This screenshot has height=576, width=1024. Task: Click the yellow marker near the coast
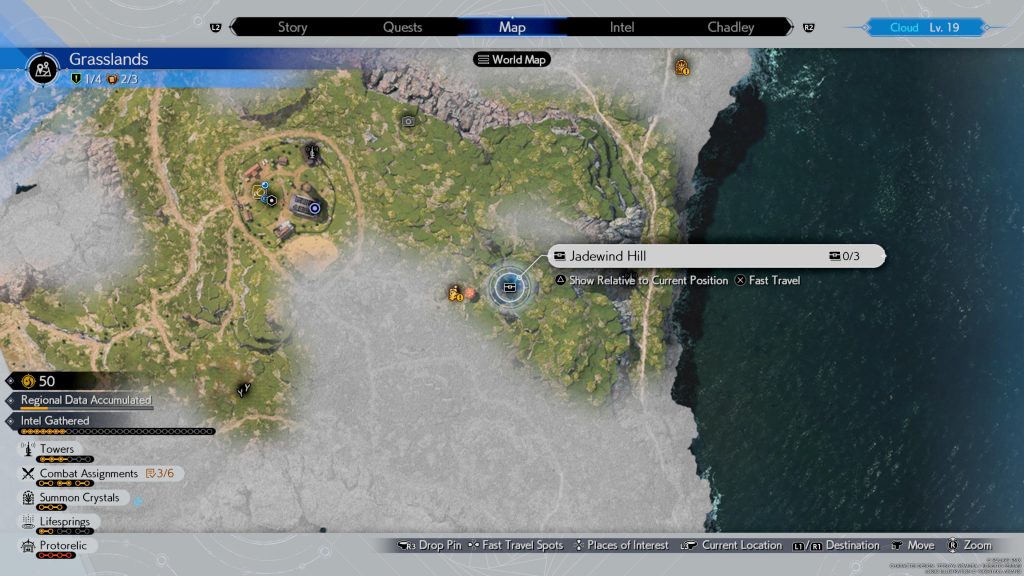click(682, 68)
